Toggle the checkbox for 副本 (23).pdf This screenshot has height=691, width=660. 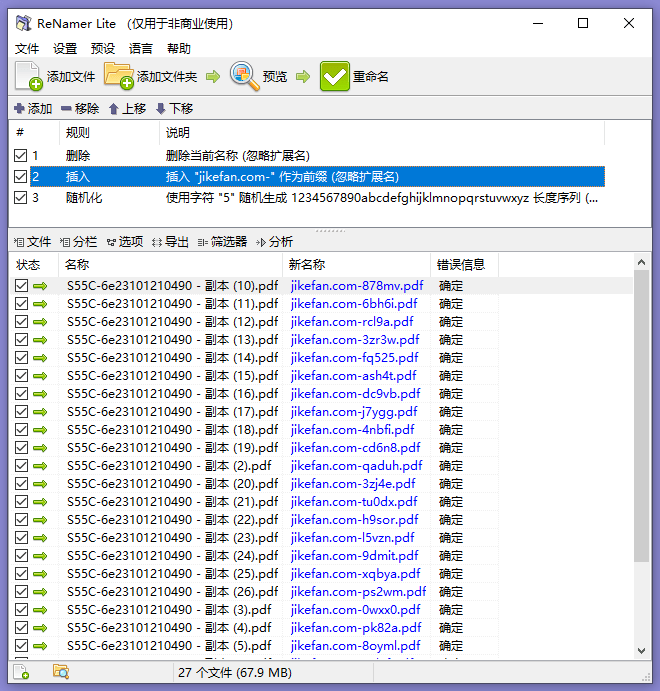[21, 538]
